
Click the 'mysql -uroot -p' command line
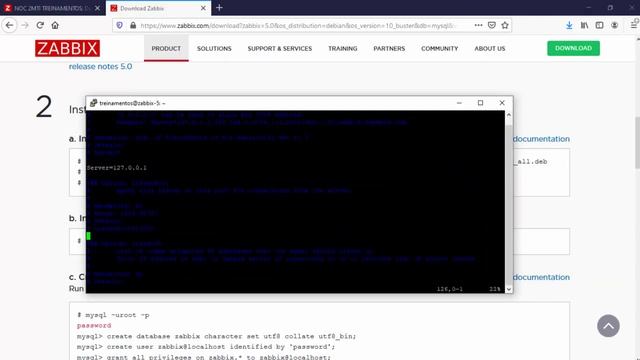click(113, 315)
